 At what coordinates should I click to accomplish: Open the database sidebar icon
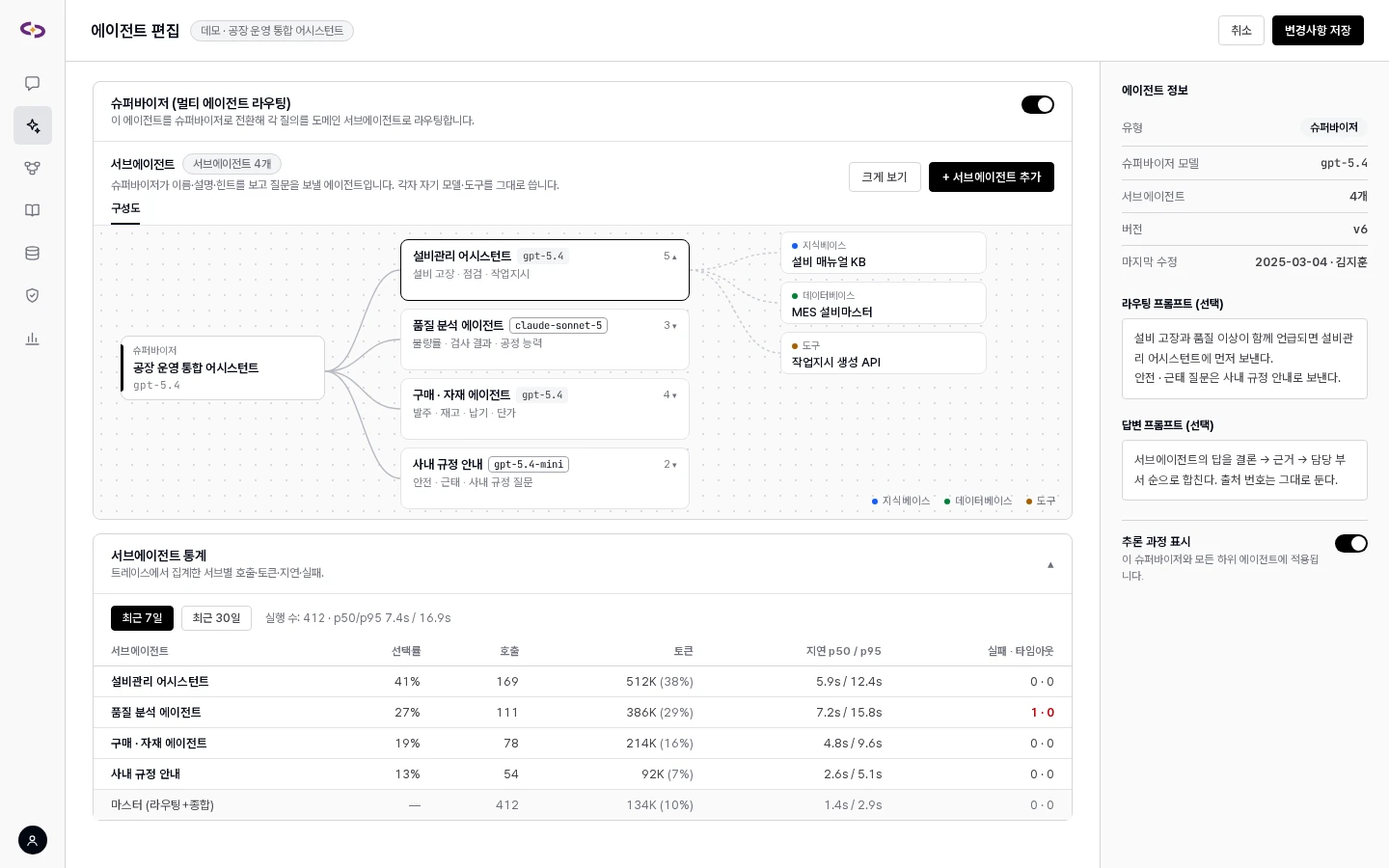click(x=32, y=253)
